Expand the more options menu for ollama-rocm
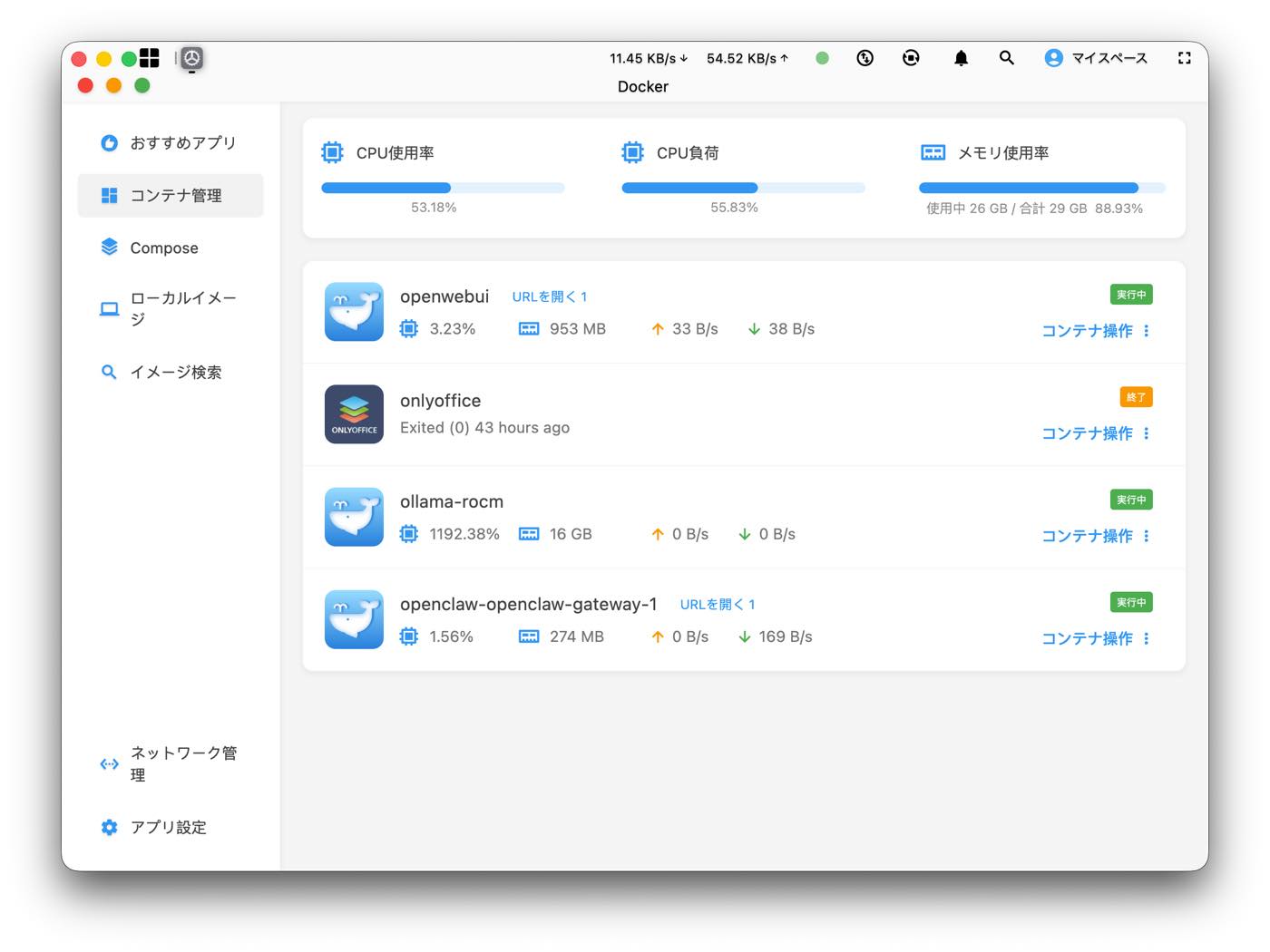Viewport: 1270px width, 952px height. (1147, 536)
